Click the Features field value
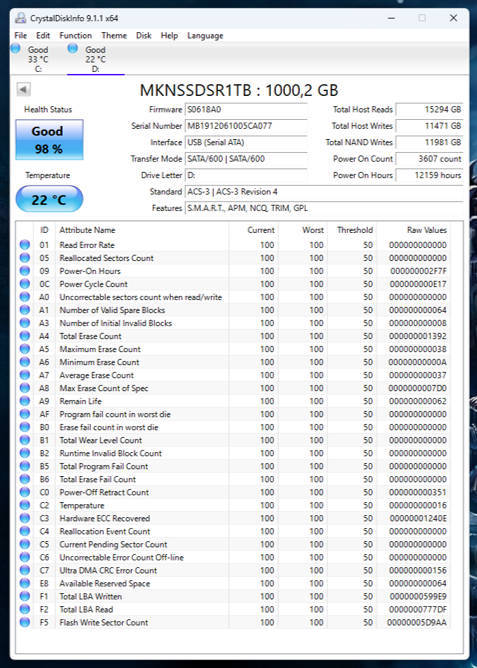 324,208
